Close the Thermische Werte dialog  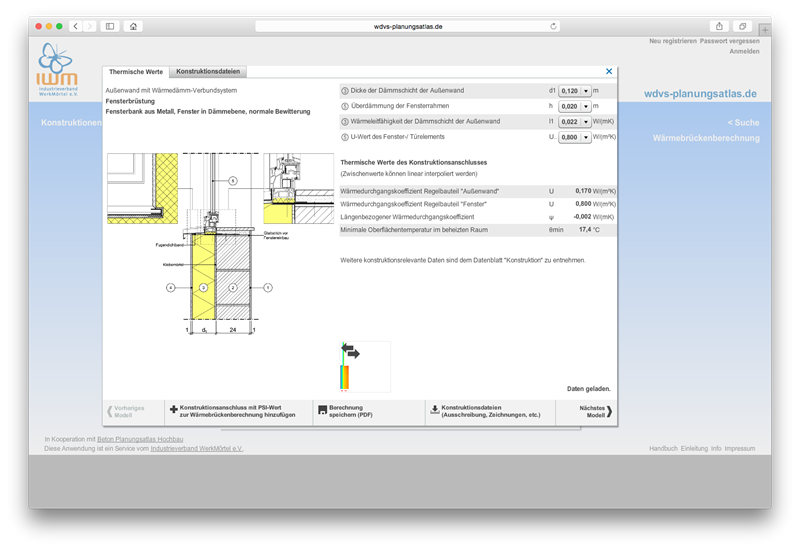609,71
